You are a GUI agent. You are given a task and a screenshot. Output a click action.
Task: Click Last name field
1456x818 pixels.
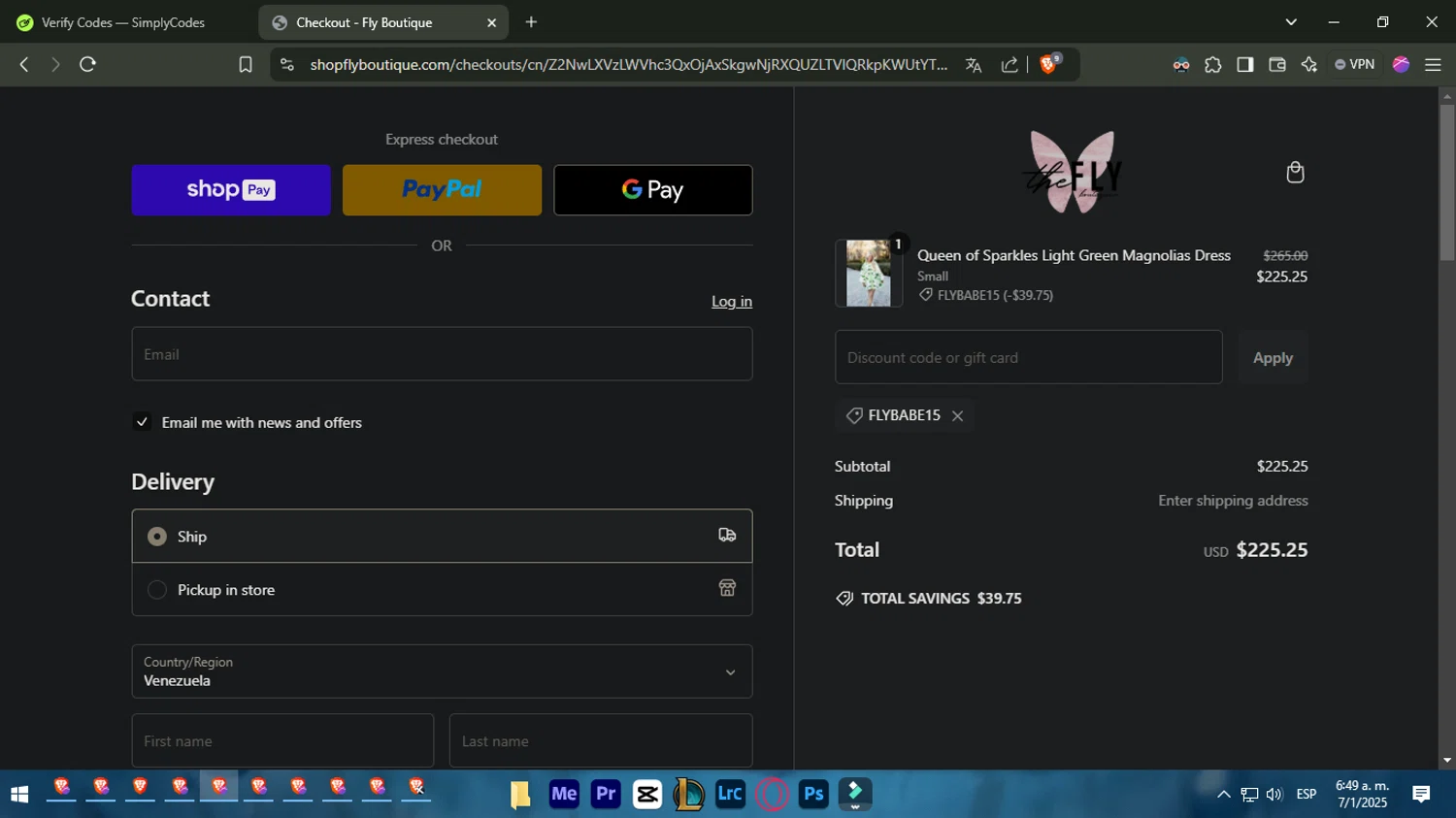601,741
